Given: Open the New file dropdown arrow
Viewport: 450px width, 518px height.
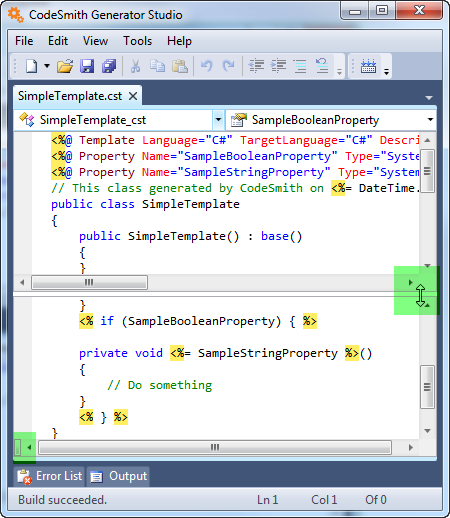Looking at the screenshot, I should (x=47, y=66).
